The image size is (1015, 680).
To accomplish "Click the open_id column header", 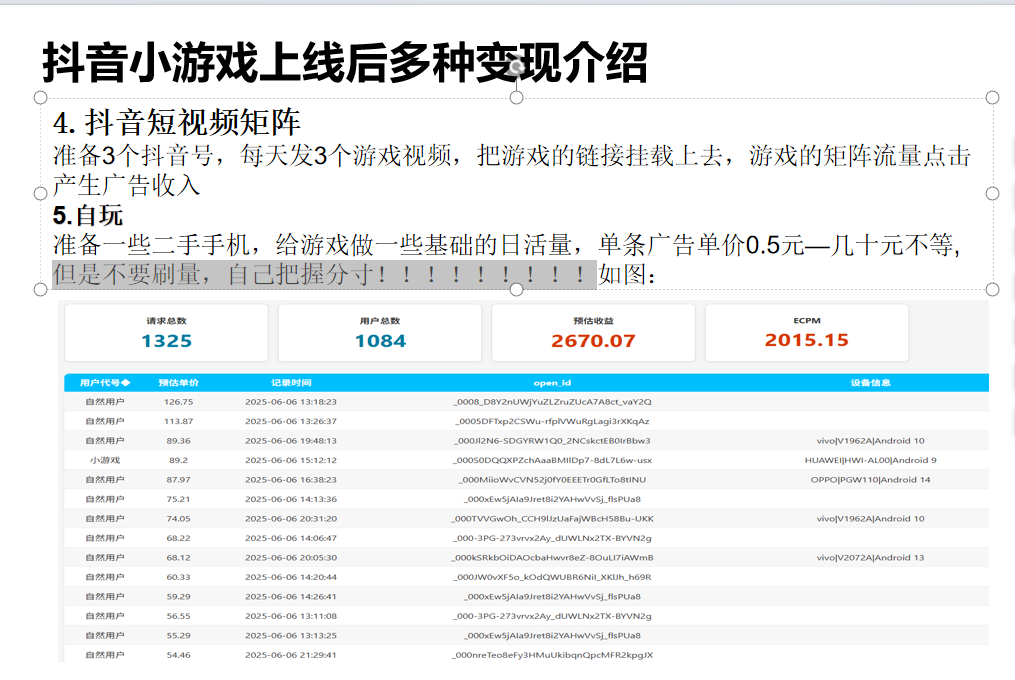I will [552, 383].
